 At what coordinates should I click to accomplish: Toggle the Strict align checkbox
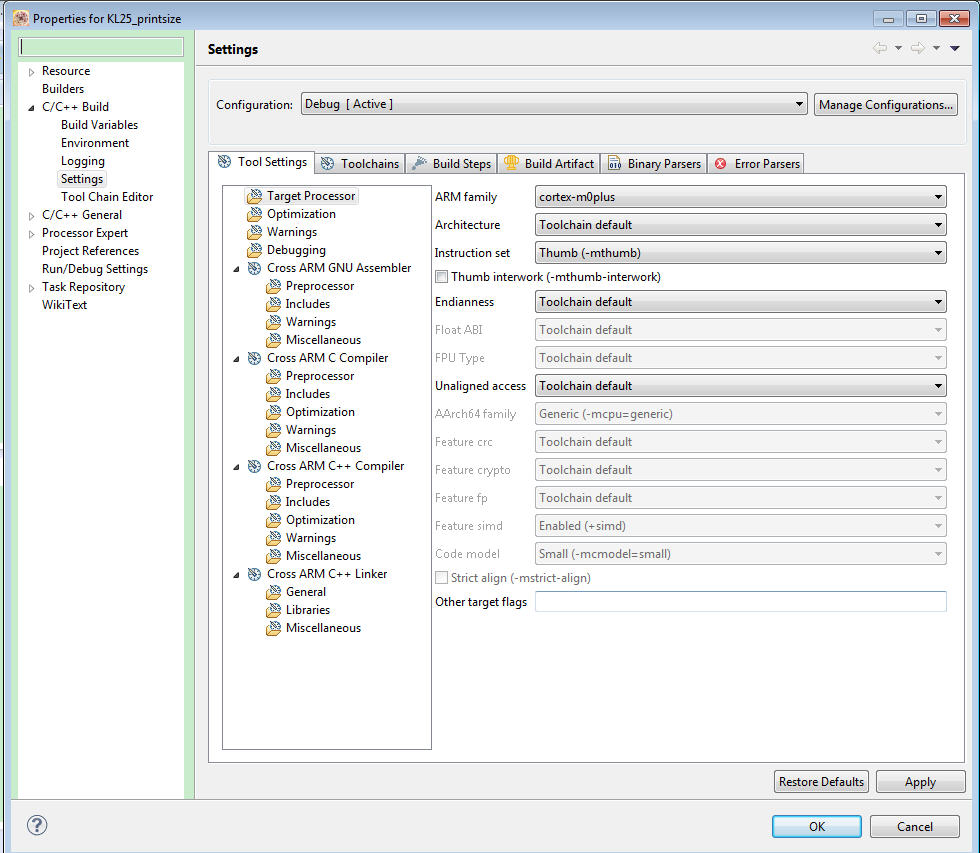click(441, 578)
